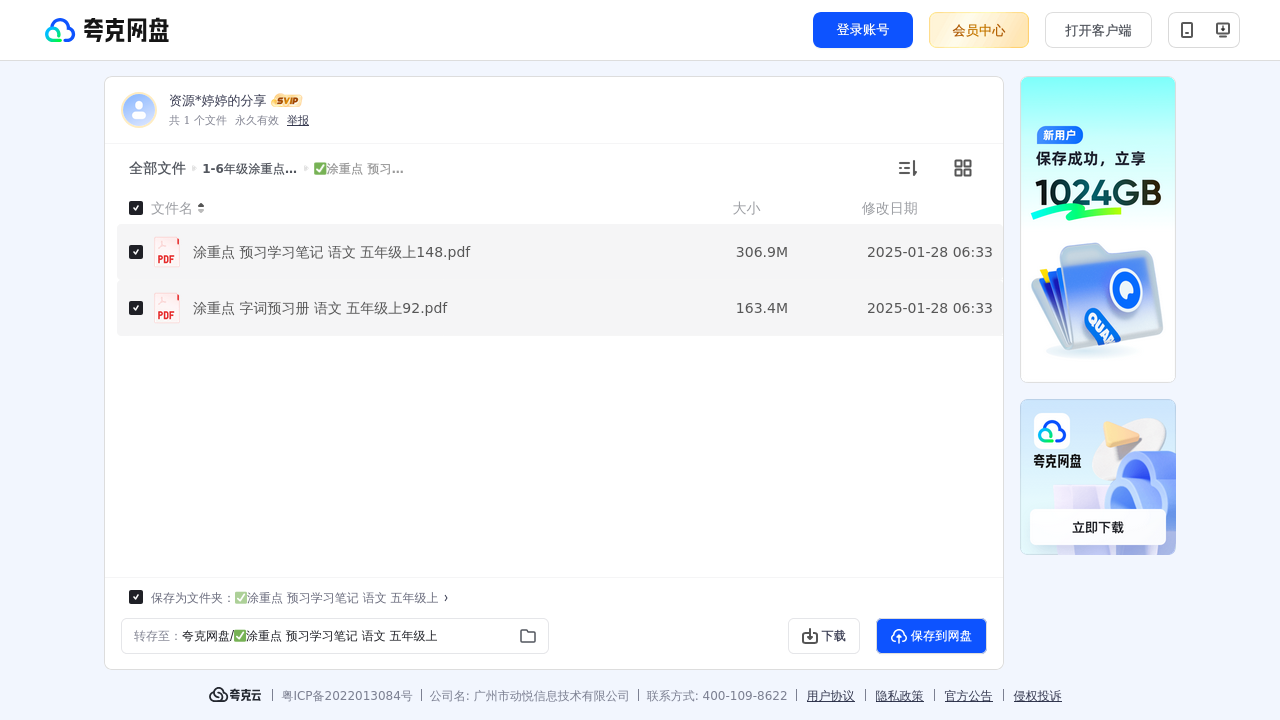
Task: Switch to grid view icon
Action: pyautogui.click(x=963, y=168)
